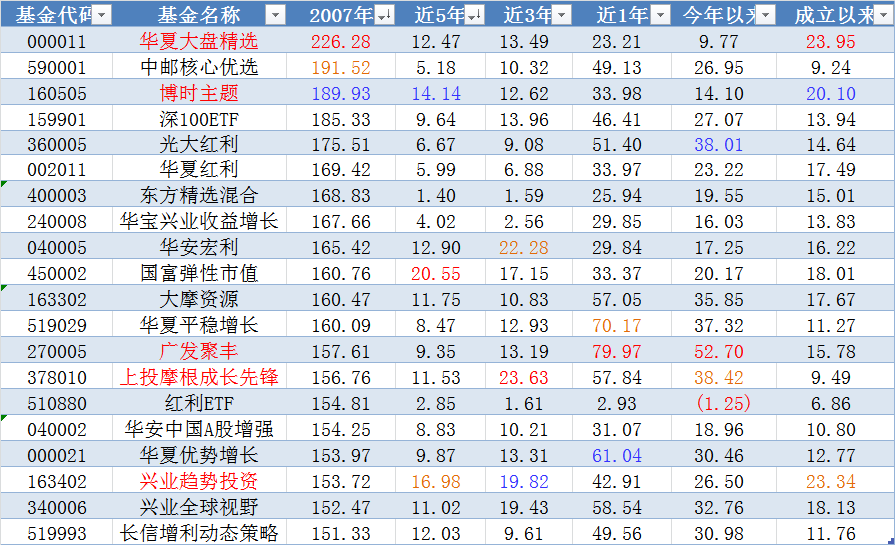Select the blue 14.14 cell
Viewport: 895px width, 545px height.
coord(436,94)
